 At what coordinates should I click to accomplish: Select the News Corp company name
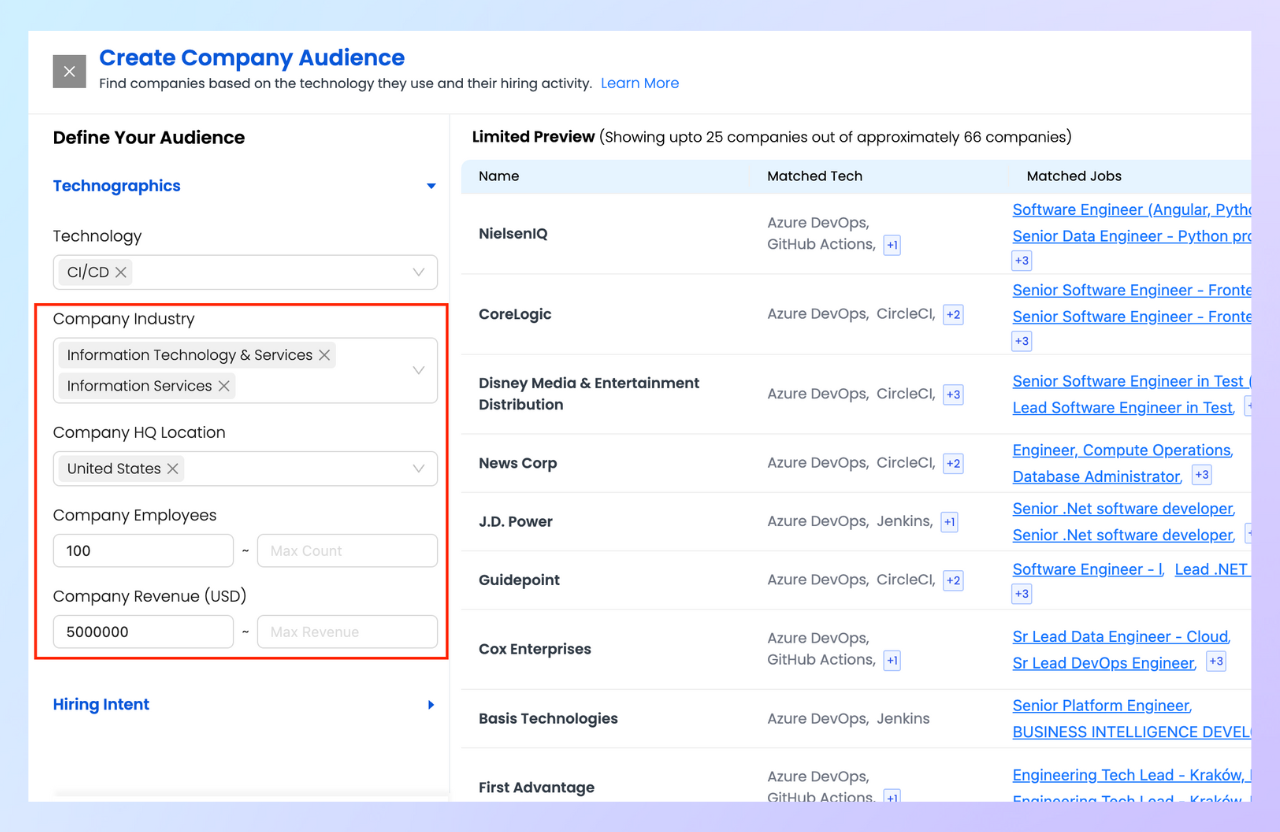coord(518,464)
